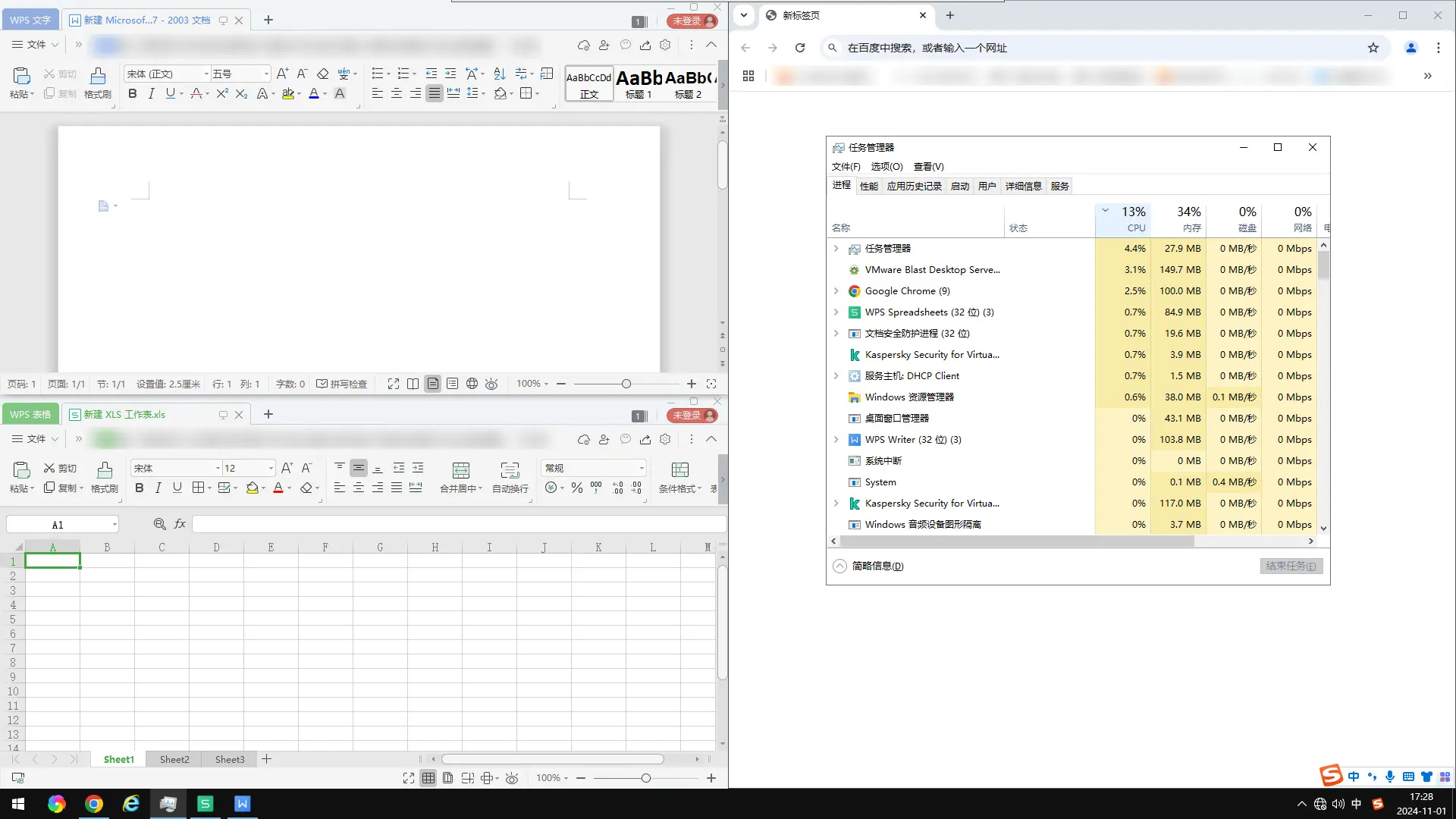Viewport: 1456px width, 819px height.
Task: Click the 结束任务 button
Action: 1291,566
